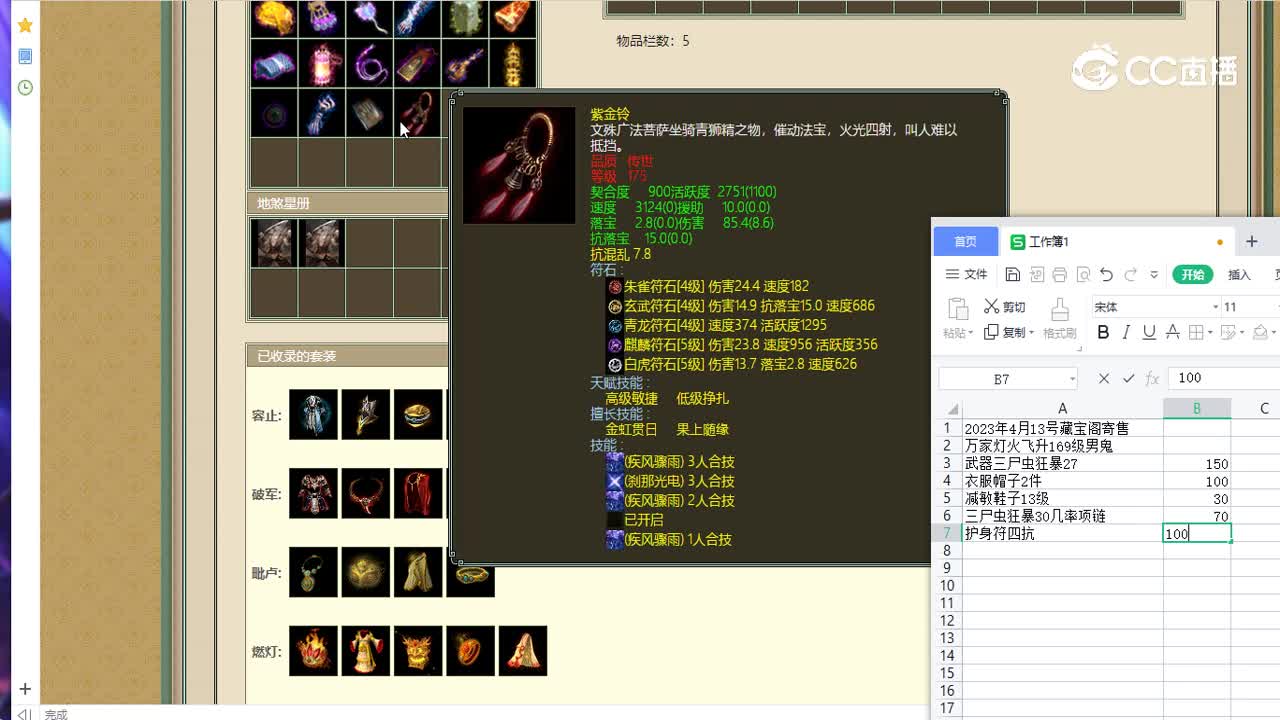Switch to the 首页 home tab

965,242
